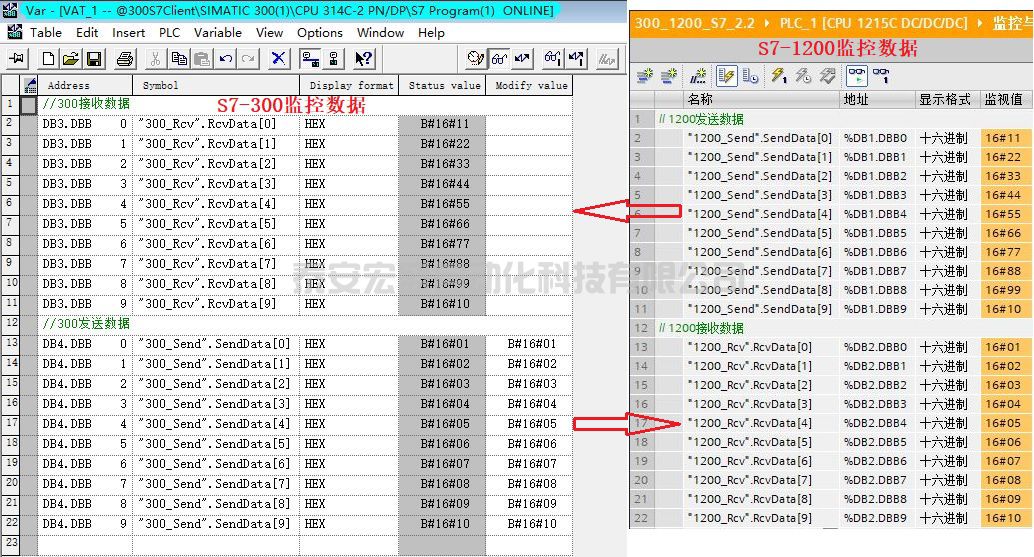
Task: Click the Undo arrow in the toolbar
Action: coord(225,59)
